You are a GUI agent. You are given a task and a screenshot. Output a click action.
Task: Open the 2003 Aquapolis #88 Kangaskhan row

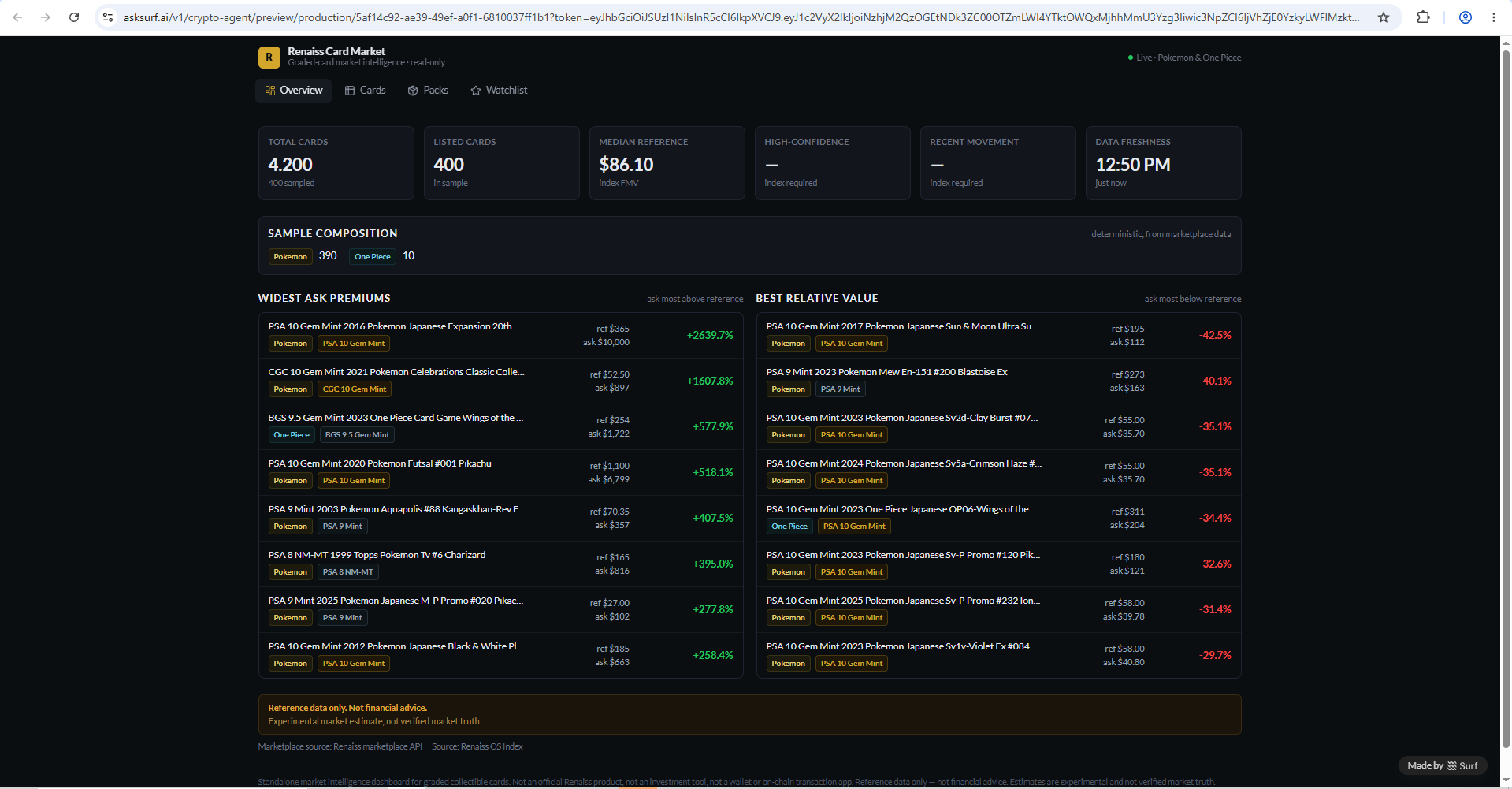501,518
